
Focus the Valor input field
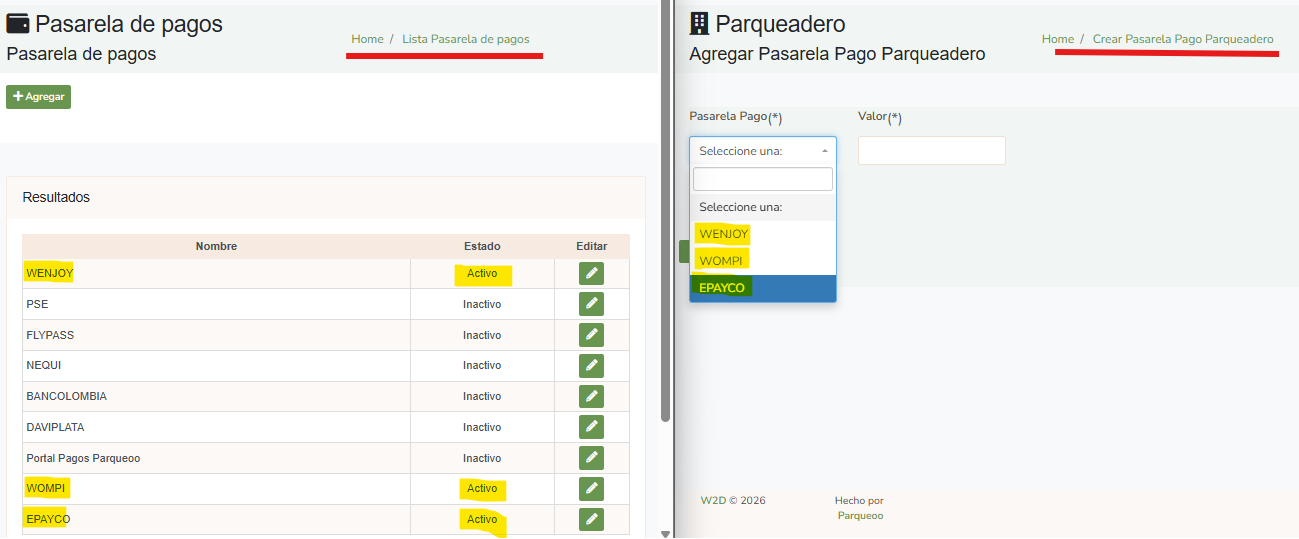(931, 151)
